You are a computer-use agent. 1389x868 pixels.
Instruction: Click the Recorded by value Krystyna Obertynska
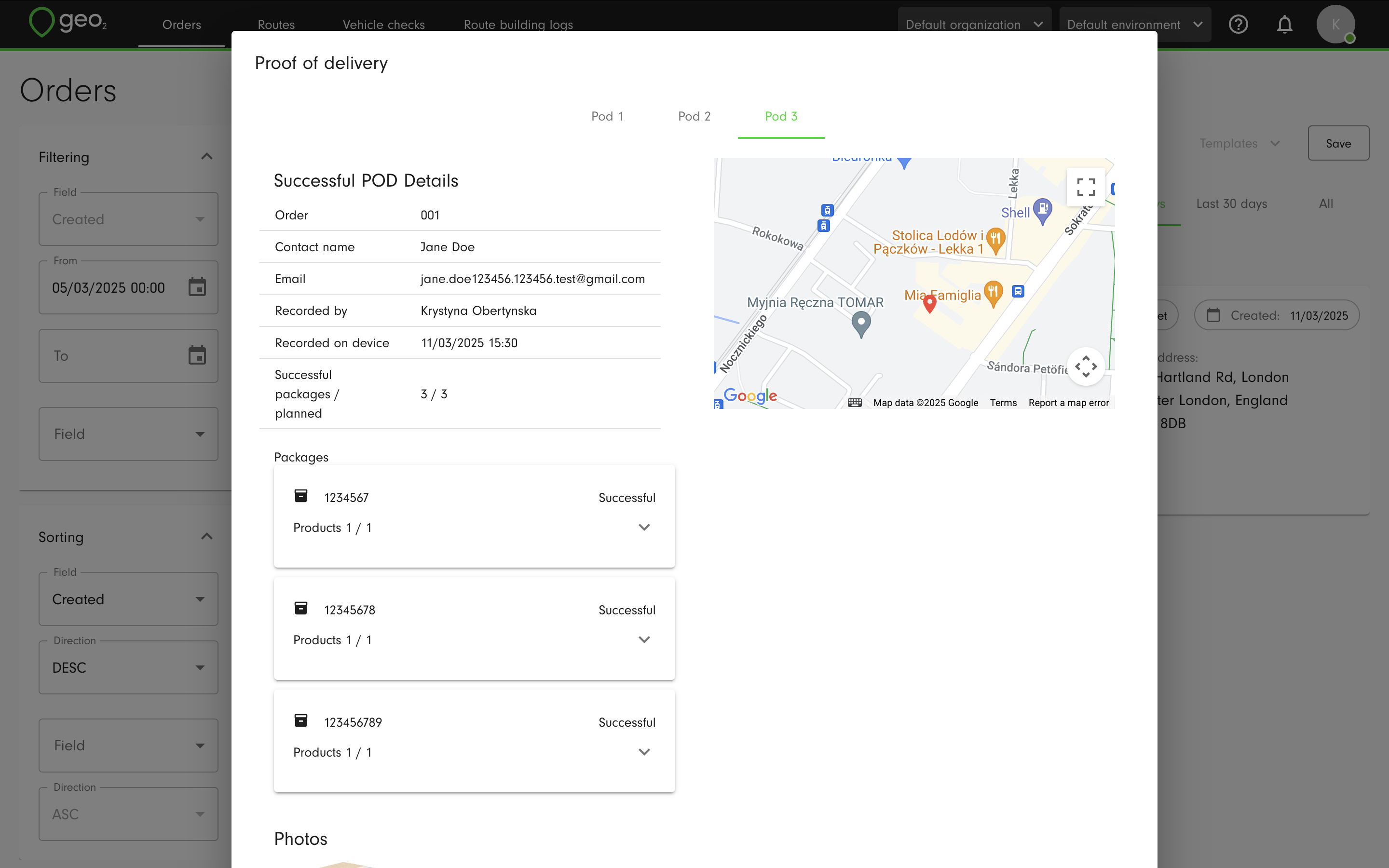tap(479, 311)
